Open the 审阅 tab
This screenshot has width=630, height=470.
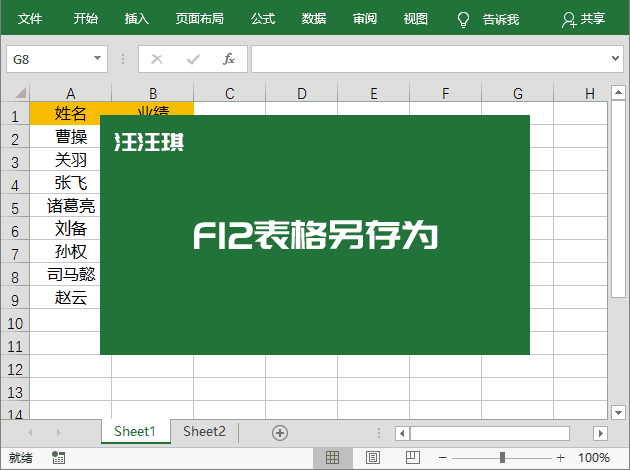pyautogui.click(x=365, y=18)
